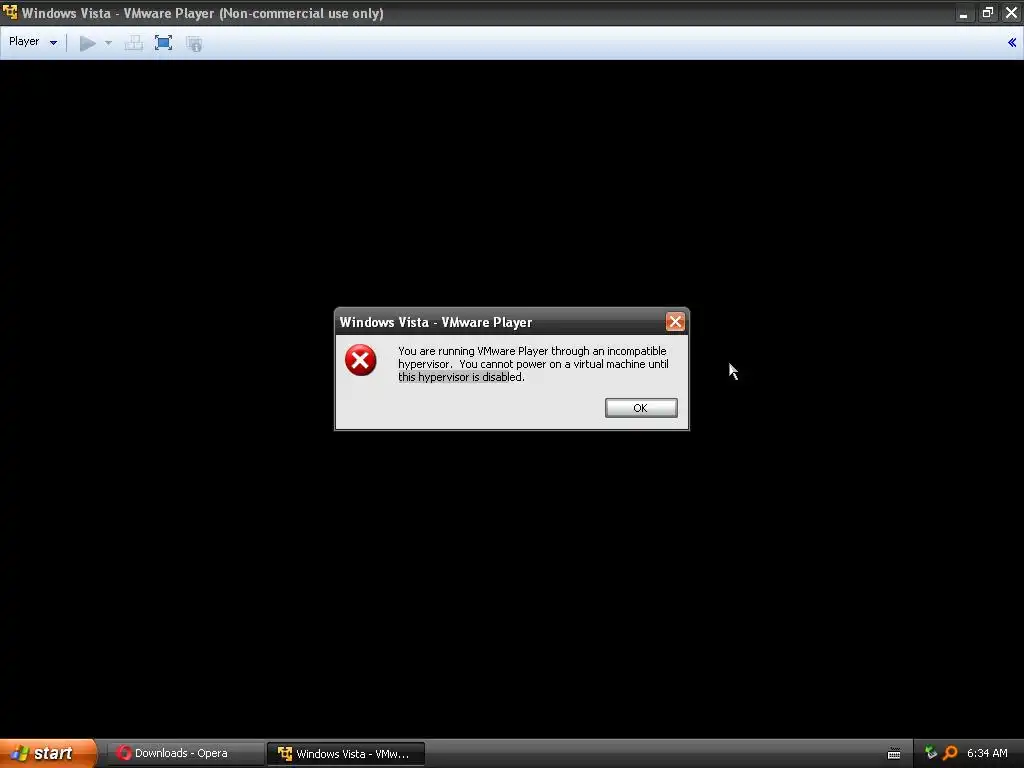Close the Windows Vista - VMware Player error dialog
Image resolution: width=1024 pixels, height=768 pixels.
point(675,321)
